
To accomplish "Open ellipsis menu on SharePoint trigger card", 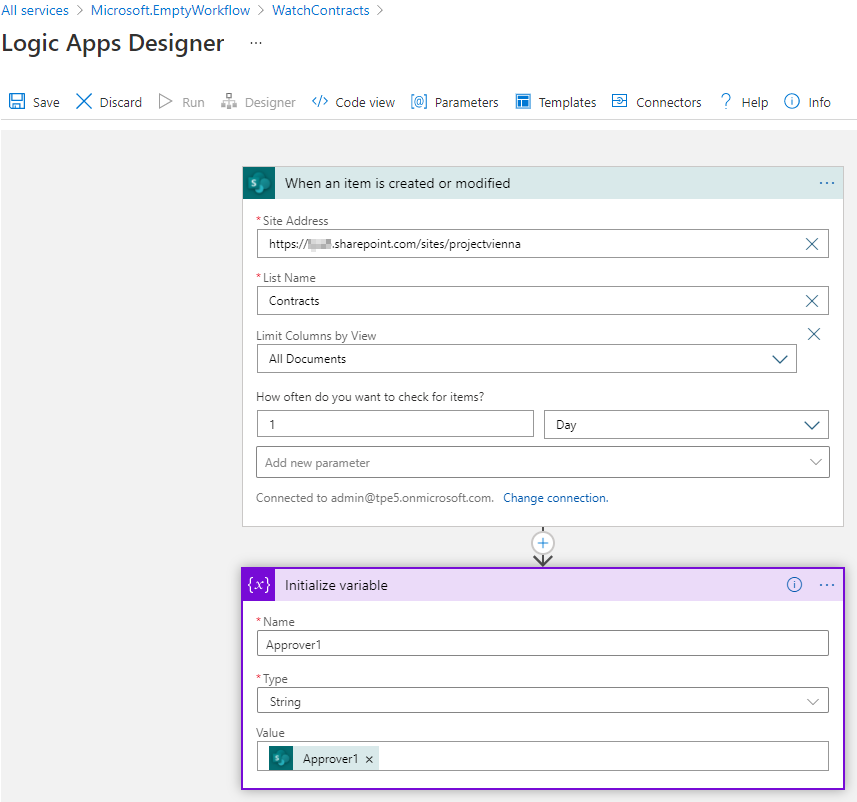I will [827, 183].
